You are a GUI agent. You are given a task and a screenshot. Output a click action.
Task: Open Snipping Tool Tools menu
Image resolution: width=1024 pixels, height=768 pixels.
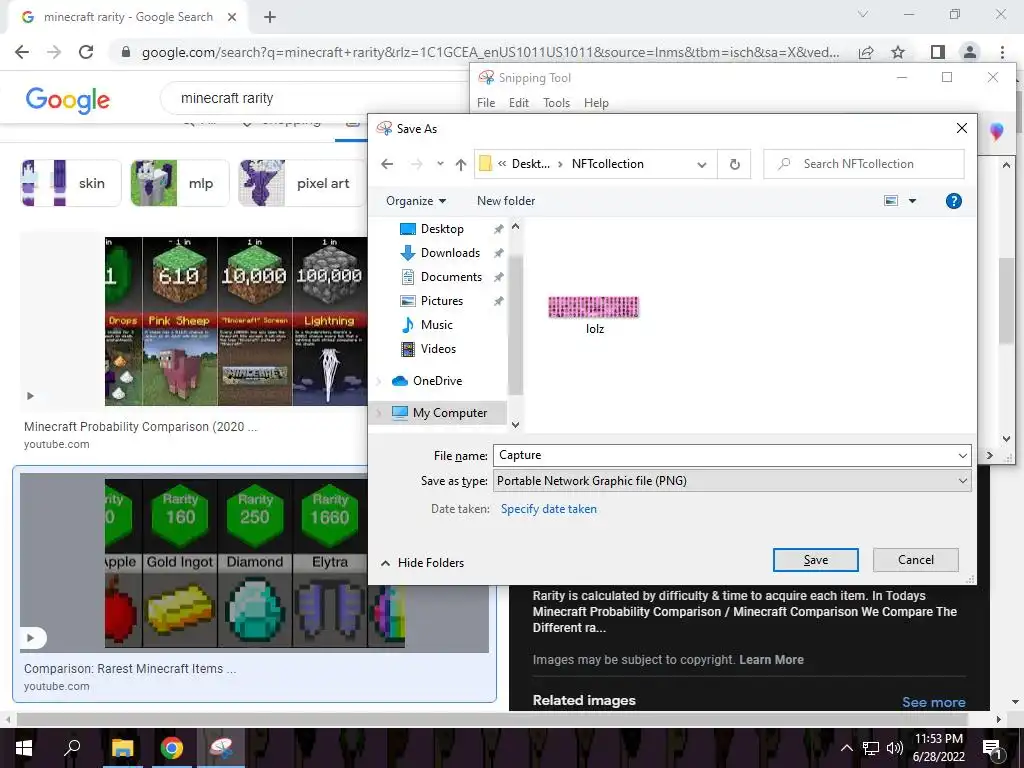[x=556, y=103]
